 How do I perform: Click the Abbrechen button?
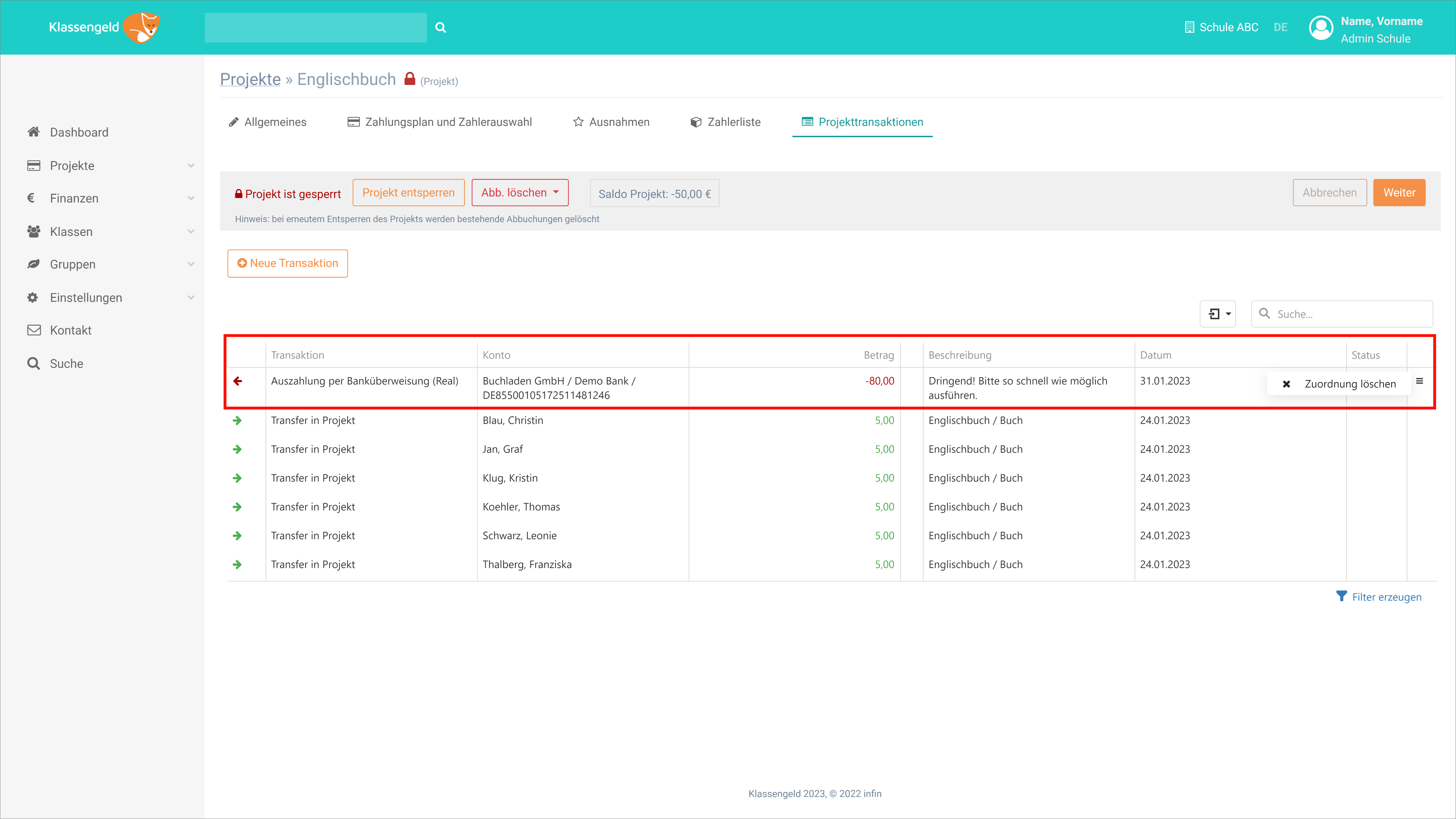pyautogui.click(x=1329, y=193)
